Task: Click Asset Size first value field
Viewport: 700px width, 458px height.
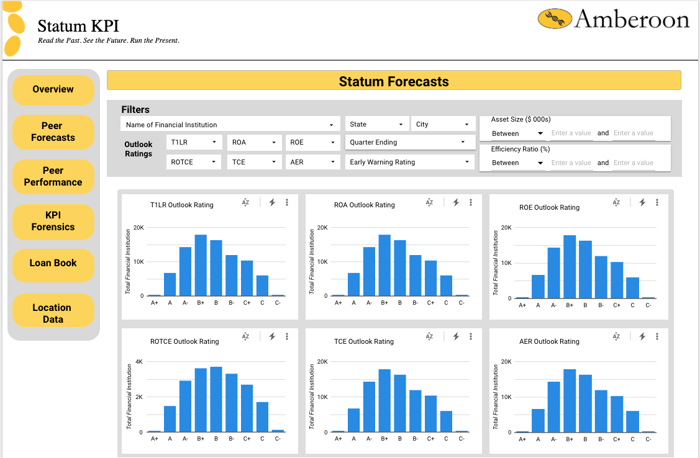Action: (x=571, y=133)
